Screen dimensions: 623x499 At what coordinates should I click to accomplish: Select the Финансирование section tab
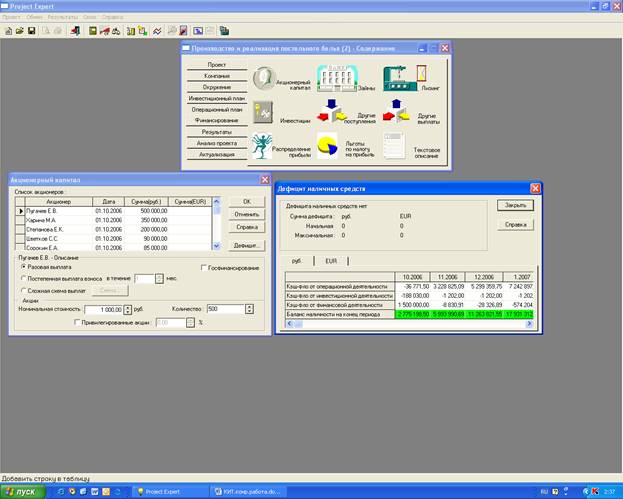(x=217, y=120)
